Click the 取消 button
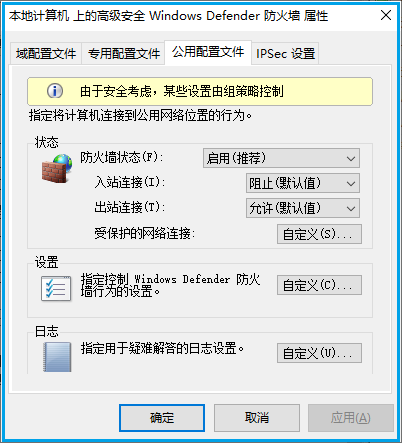The image size is (402, 443). tap(257, 418)
